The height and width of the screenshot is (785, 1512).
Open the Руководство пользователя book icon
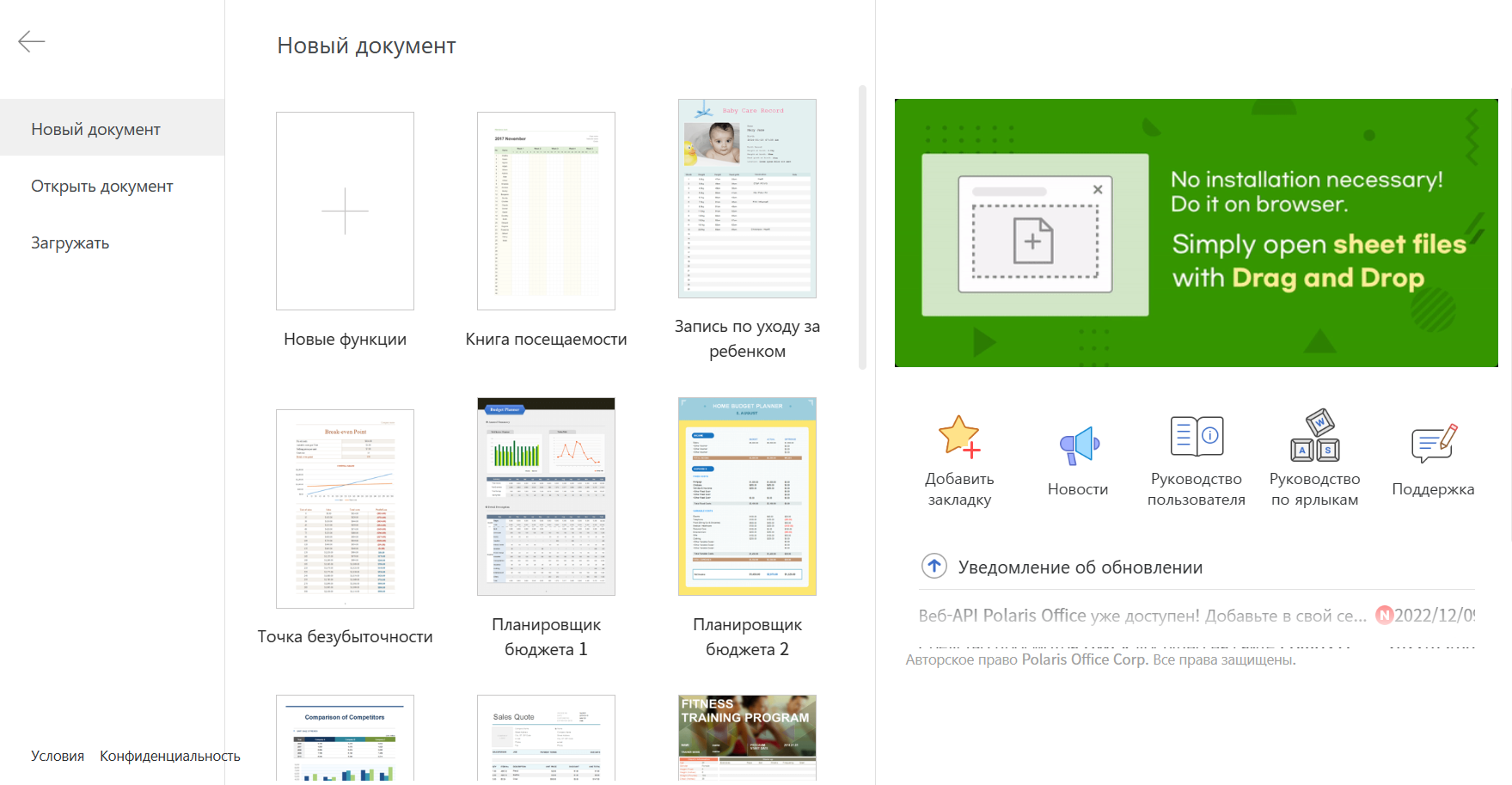click(x=1197, y=436)
